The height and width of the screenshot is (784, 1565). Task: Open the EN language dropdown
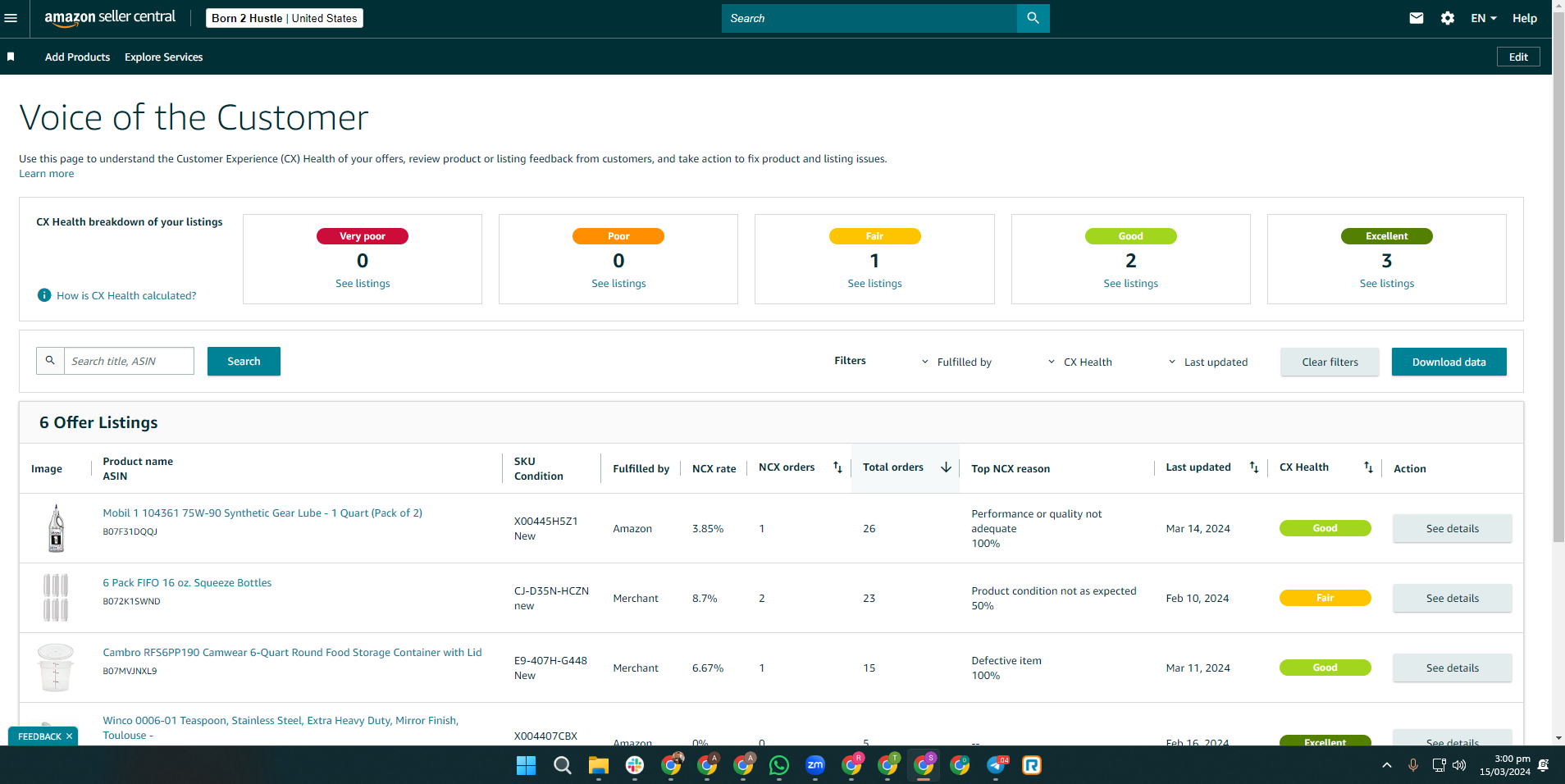(1483, 18)
